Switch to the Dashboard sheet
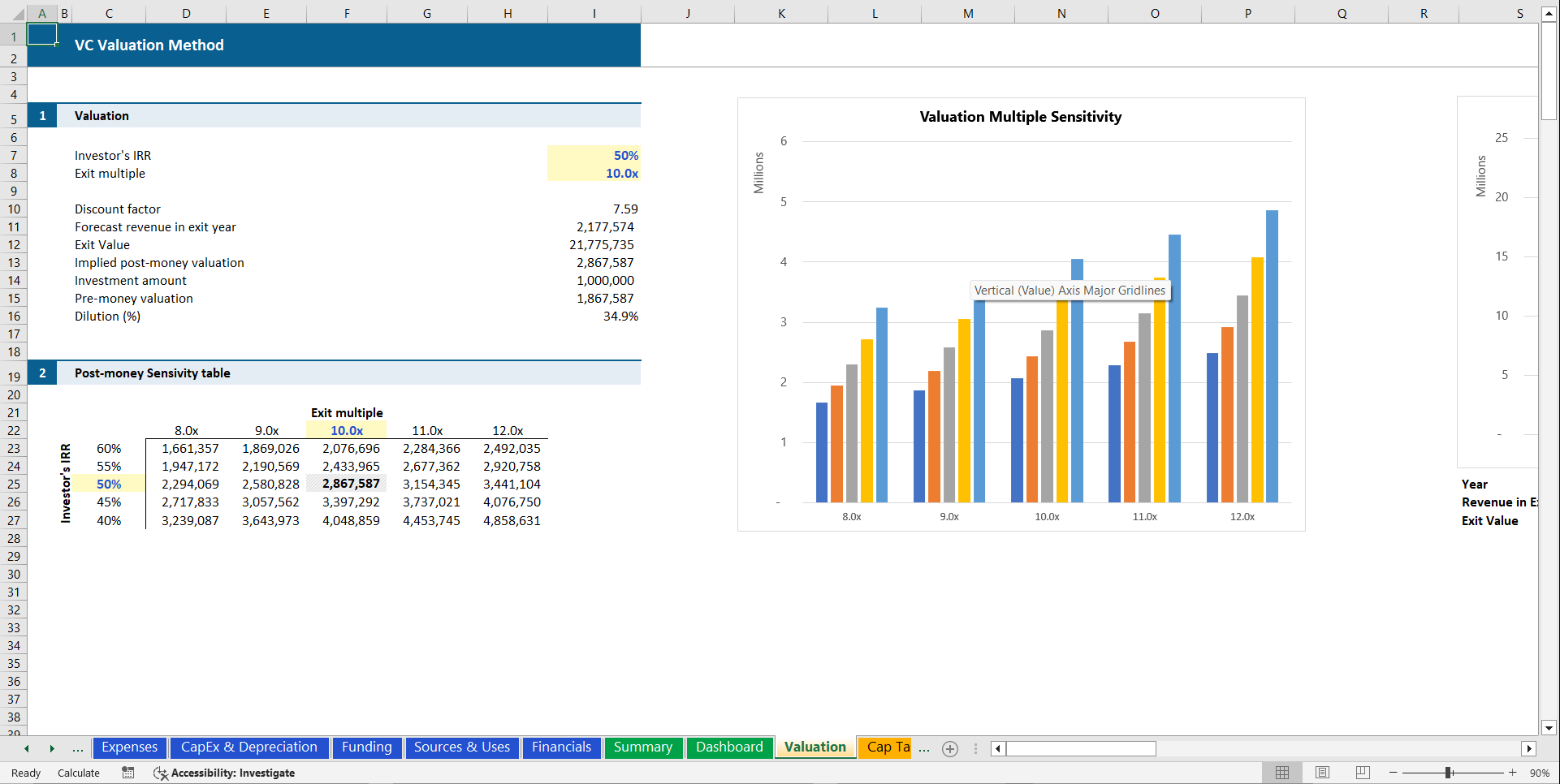 (728, 747)
